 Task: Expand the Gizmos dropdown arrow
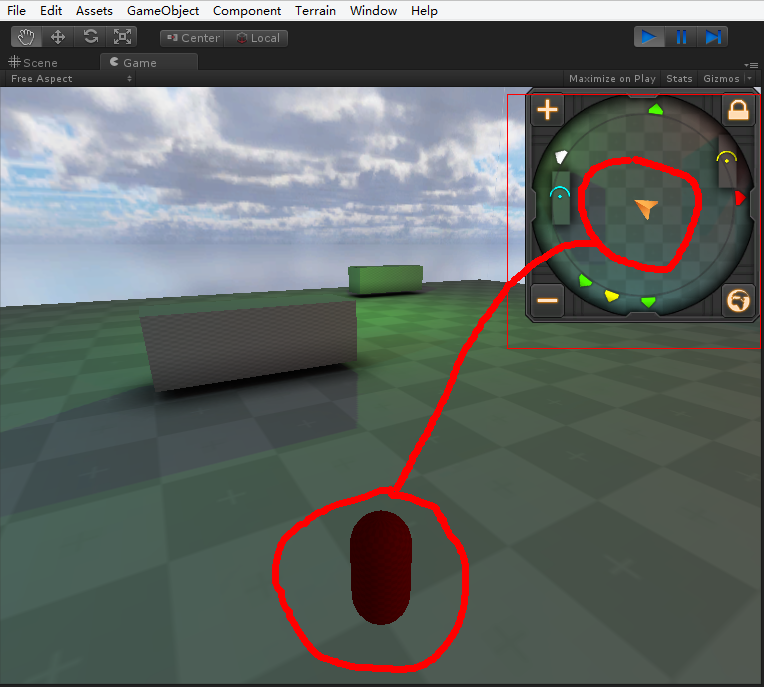pos(749,78)
